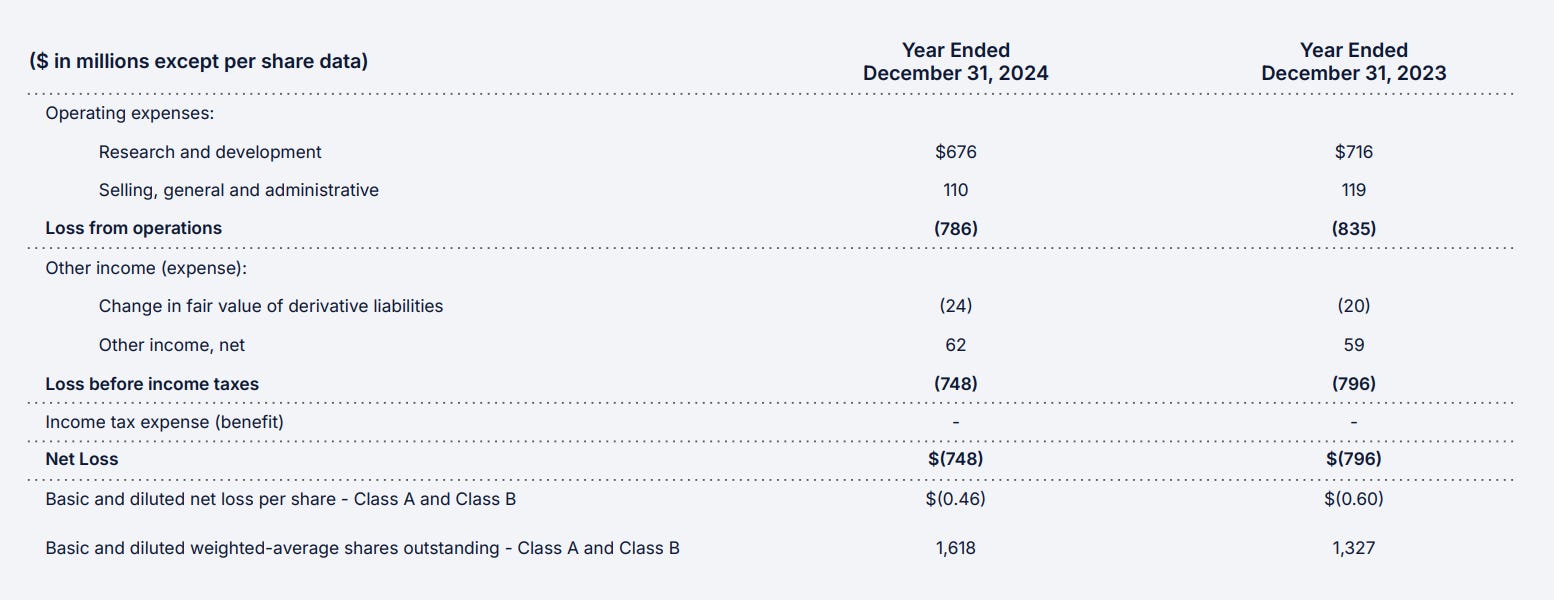Click 'Change in fair value of derivative liabilities'
Screen dimensions: 1554x600
[x=270, y=306]
